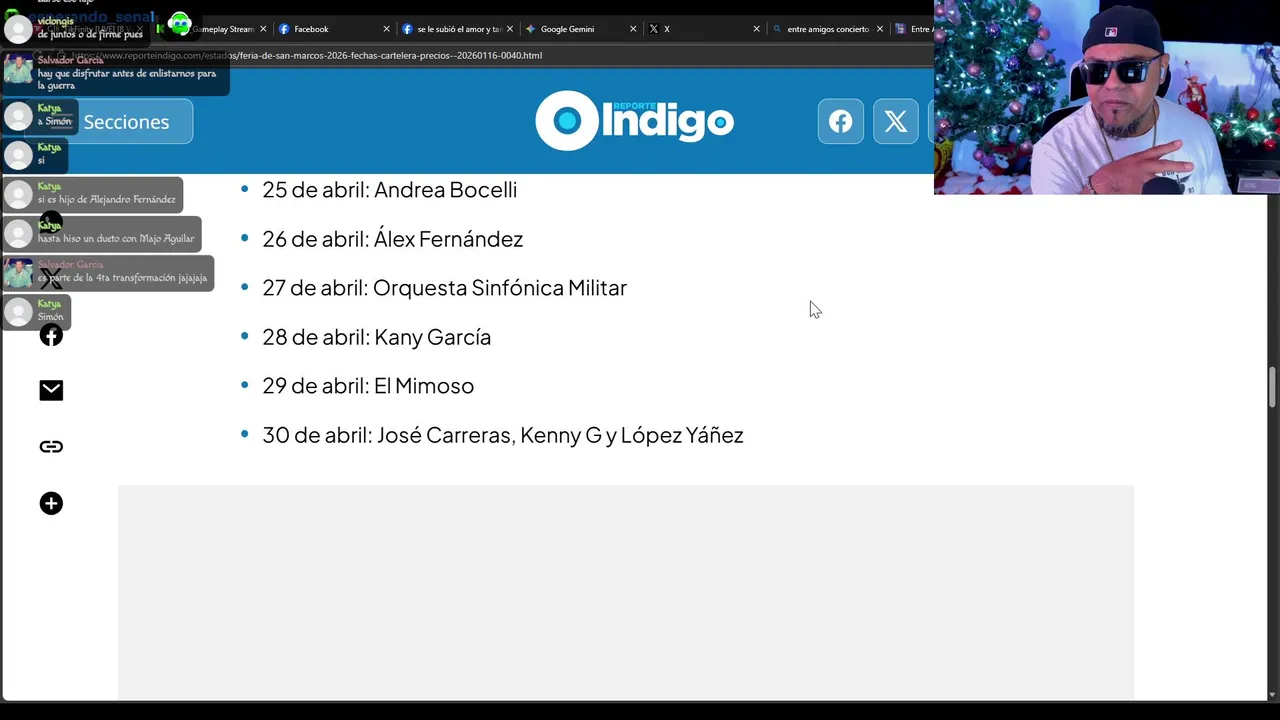Click Katya's 'hijo de Alejandro Fernández' message
The width and height of the screenshot is (1280, 720).
(93, 194)
